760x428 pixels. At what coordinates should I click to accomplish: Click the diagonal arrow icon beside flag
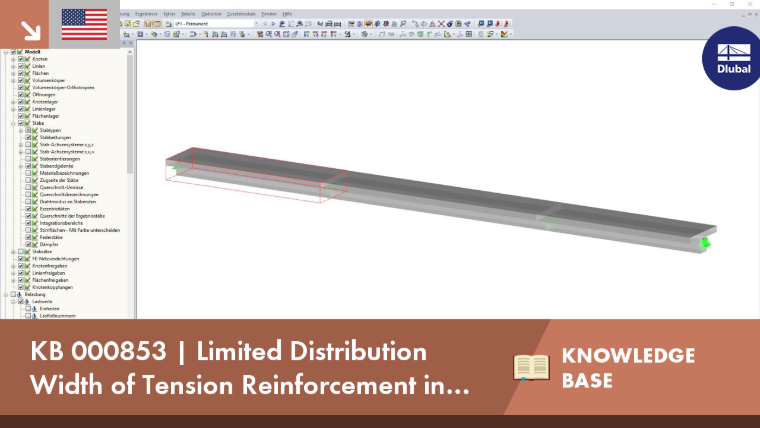point(30,30)
